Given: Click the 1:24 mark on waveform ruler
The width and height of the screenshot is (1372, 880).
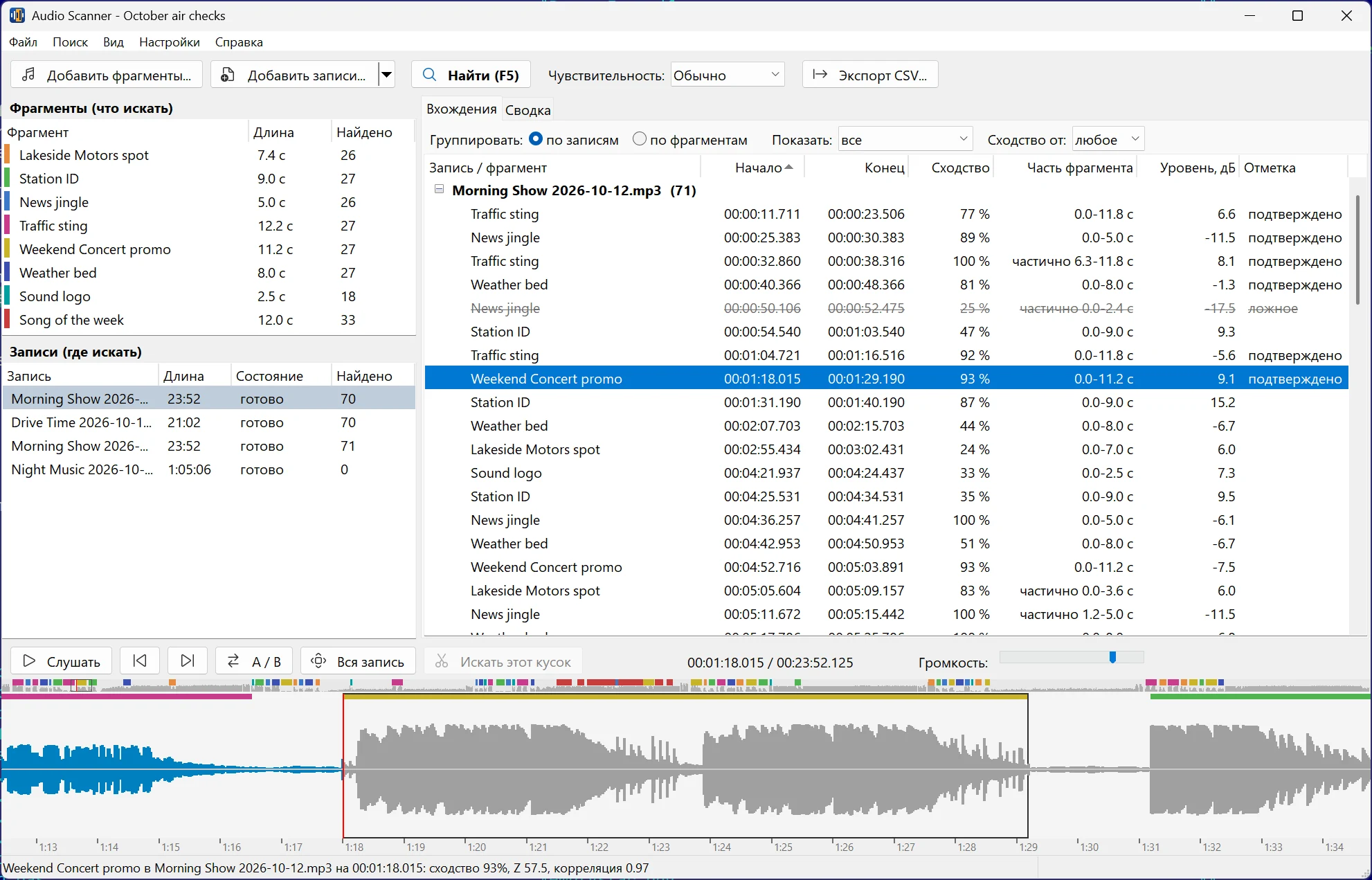Looking at the screenshot, I should 721,847.
